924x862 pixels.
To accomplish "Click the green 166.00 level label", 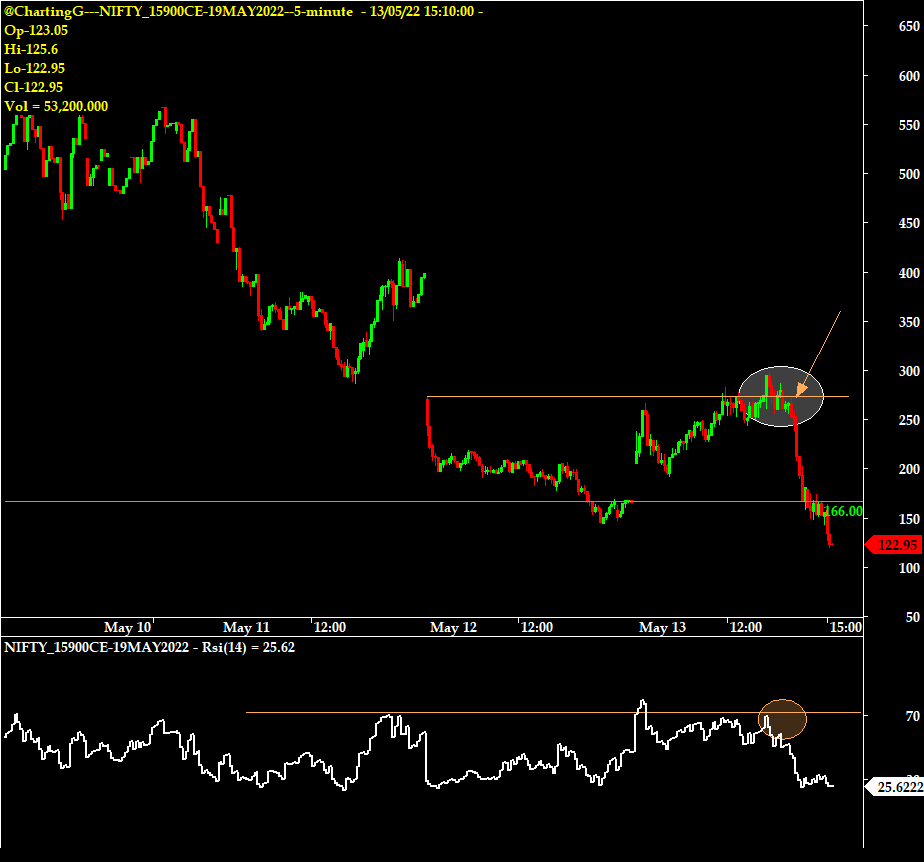I will tap(843, 511).
